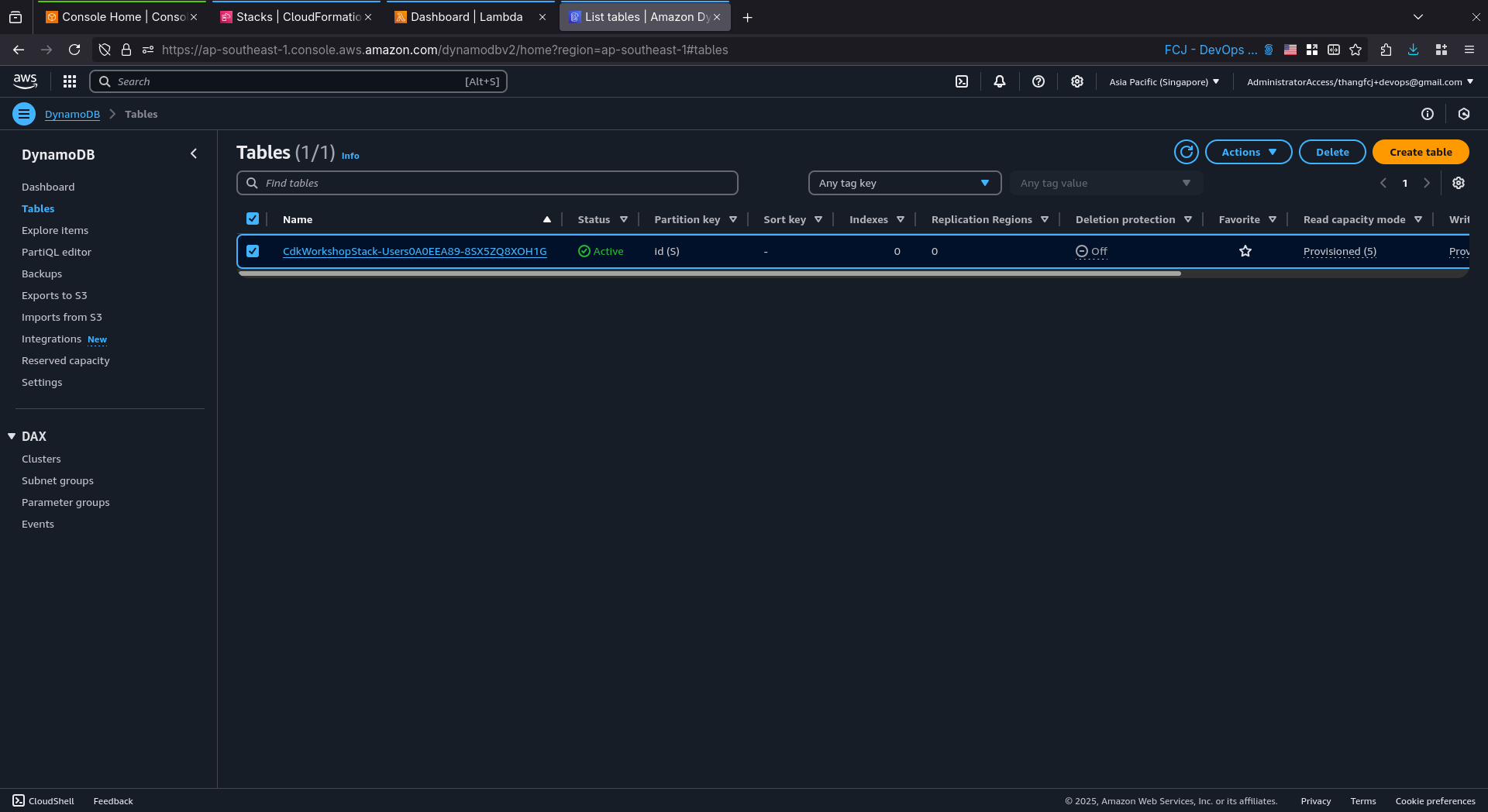Image resolution: width=1488 pixels, height=812 pixels.
Task: Open the hexagon settings icon near breadcrumb
Action: click(1464, 114)
